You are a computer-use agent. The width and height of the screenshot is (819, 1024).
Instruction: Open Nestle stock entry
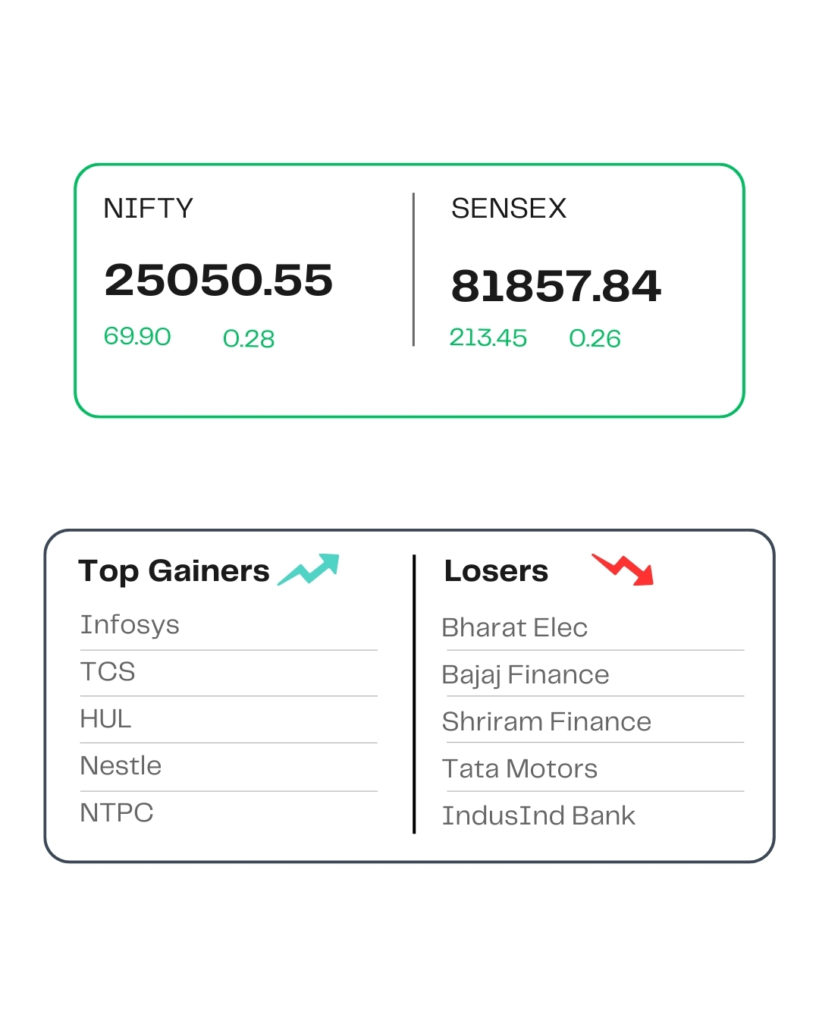click(120, 765)
